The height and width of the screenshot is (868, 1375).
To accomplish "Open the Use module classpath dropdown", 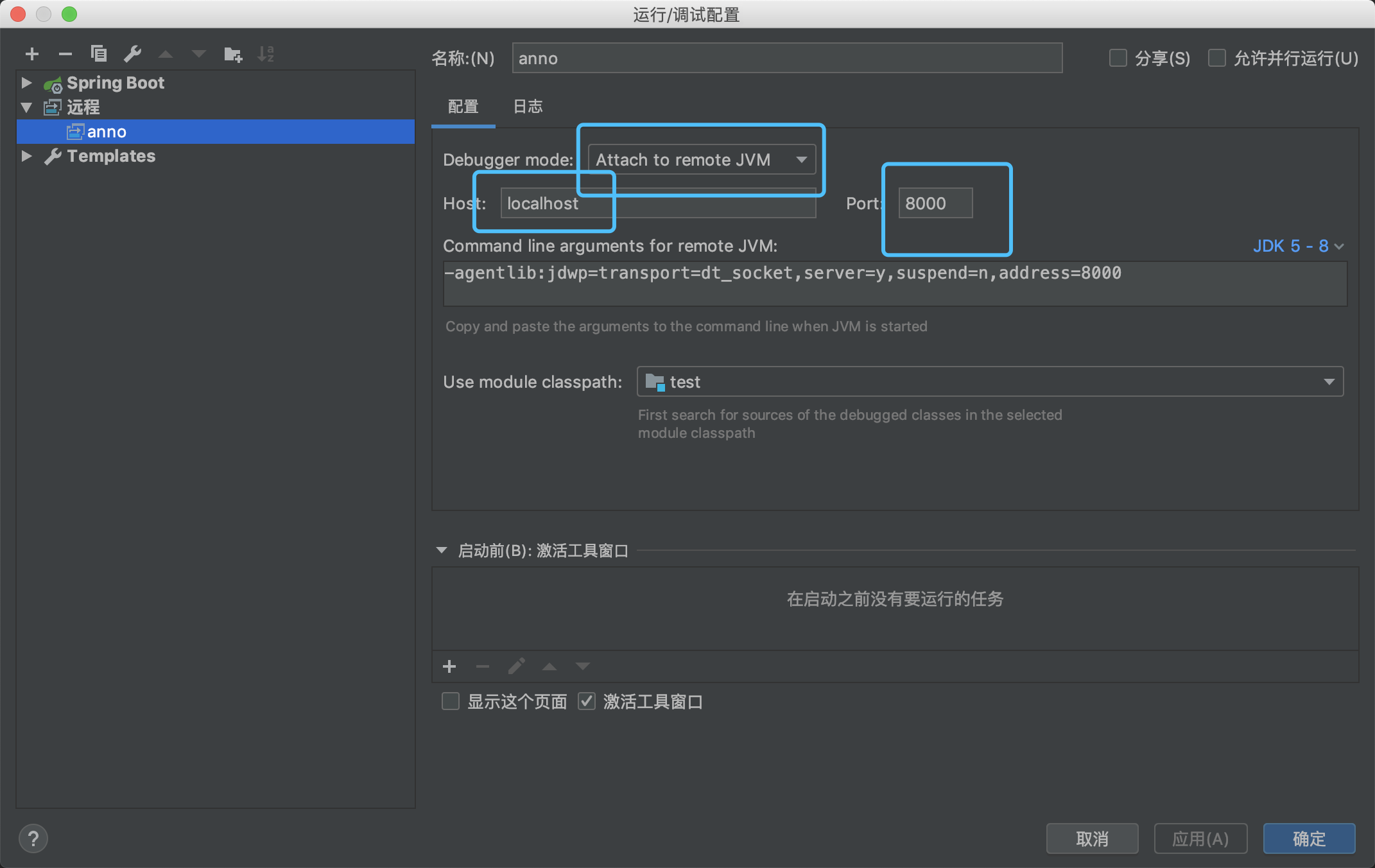I will click(989, 382).
